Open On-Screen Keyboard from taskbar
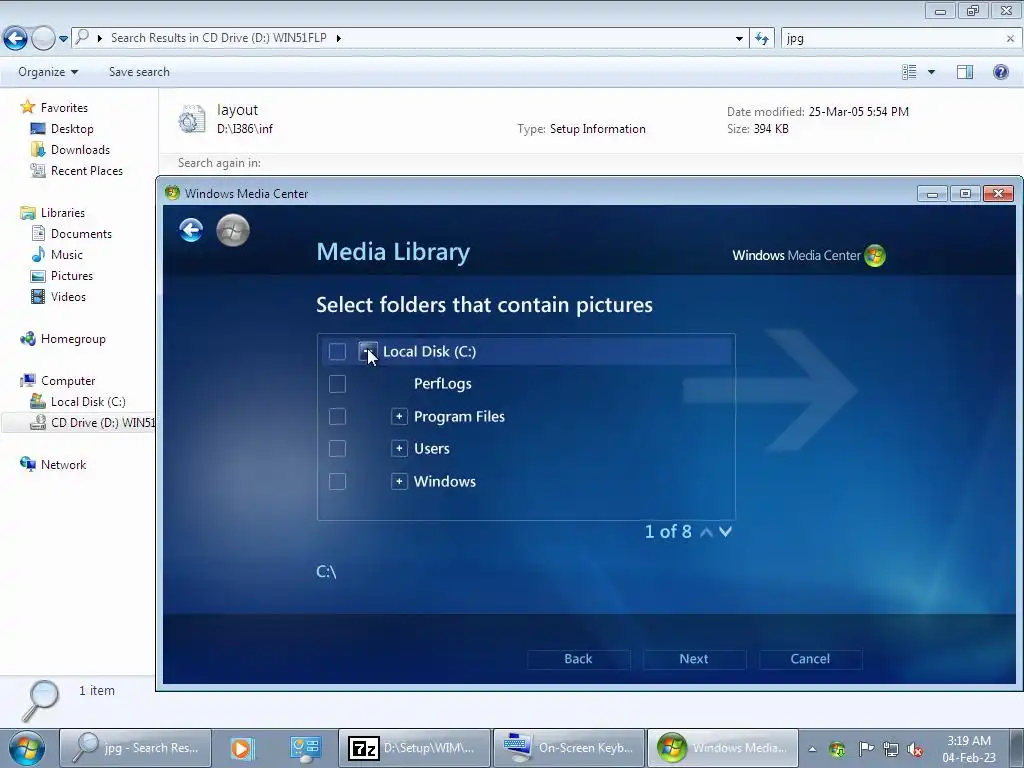 coord(569,748)
